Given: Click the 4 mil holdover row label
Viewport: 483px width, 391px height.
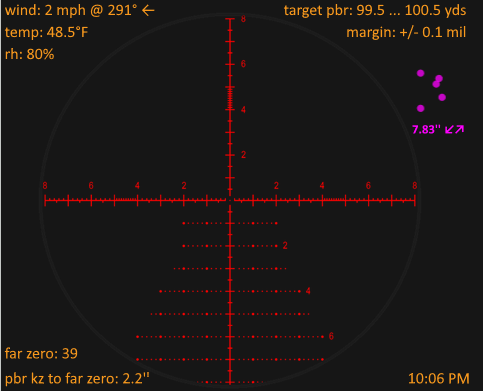Looking at the screenshot, I should tap(308, 291).
